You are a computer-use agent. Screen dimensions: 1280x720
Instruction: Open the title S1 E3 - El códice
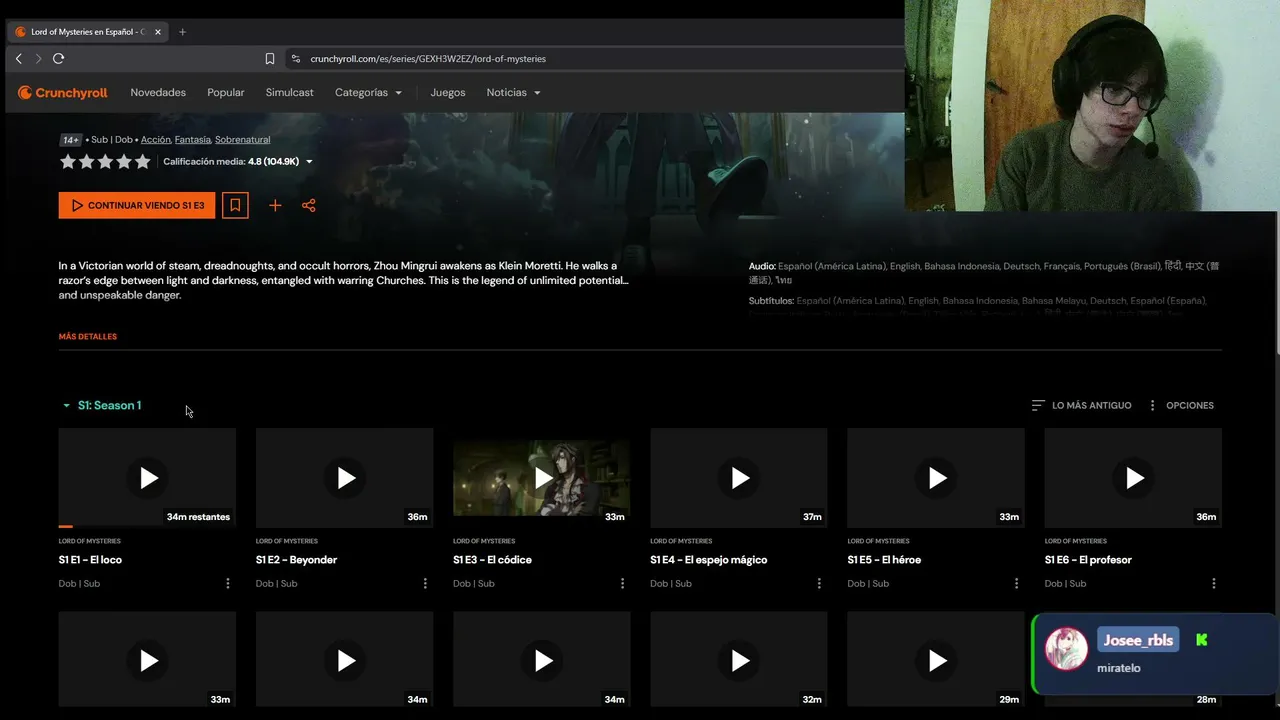click(x=492, y=560)
